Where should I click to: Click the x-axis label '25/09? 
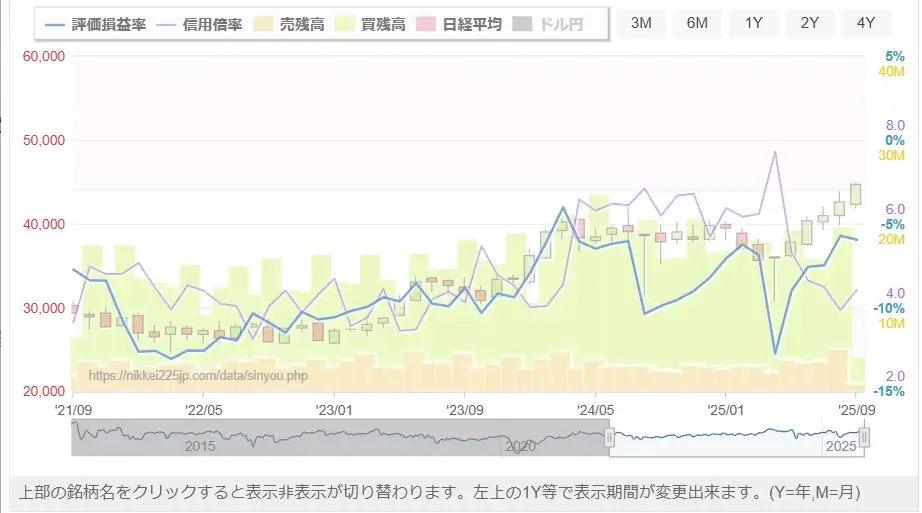tap(856, 410)
